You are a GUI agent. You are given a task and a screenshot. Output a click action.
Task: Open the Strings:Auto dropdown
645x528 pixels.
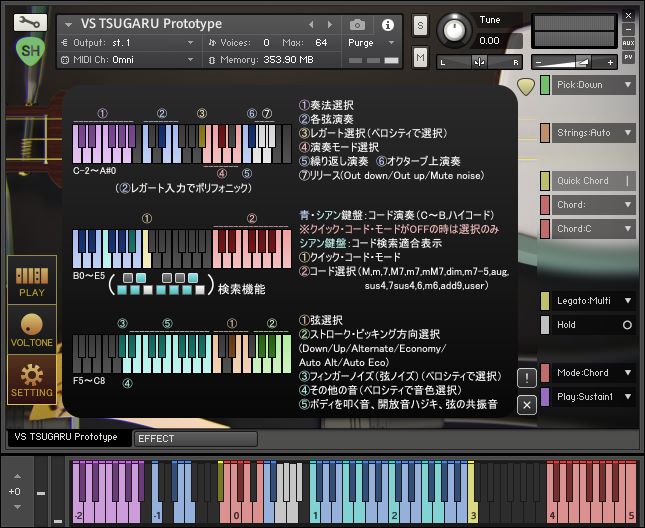594,133
